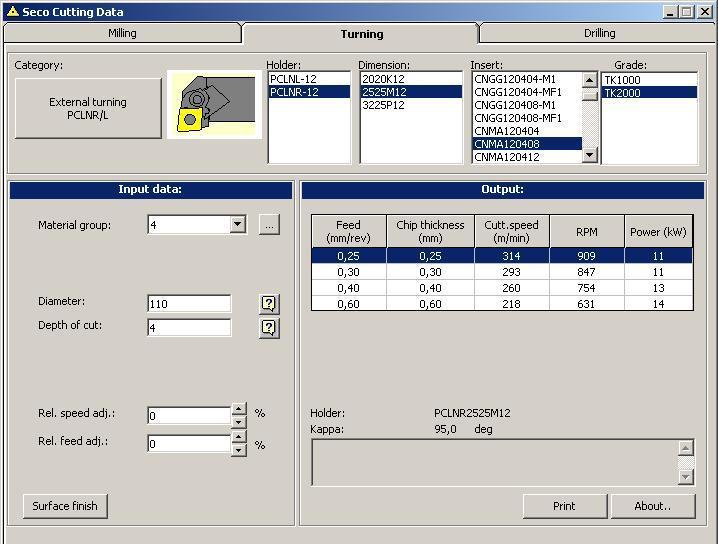Click power value 14
Screen dimensions: 718x544
[658, 304]
